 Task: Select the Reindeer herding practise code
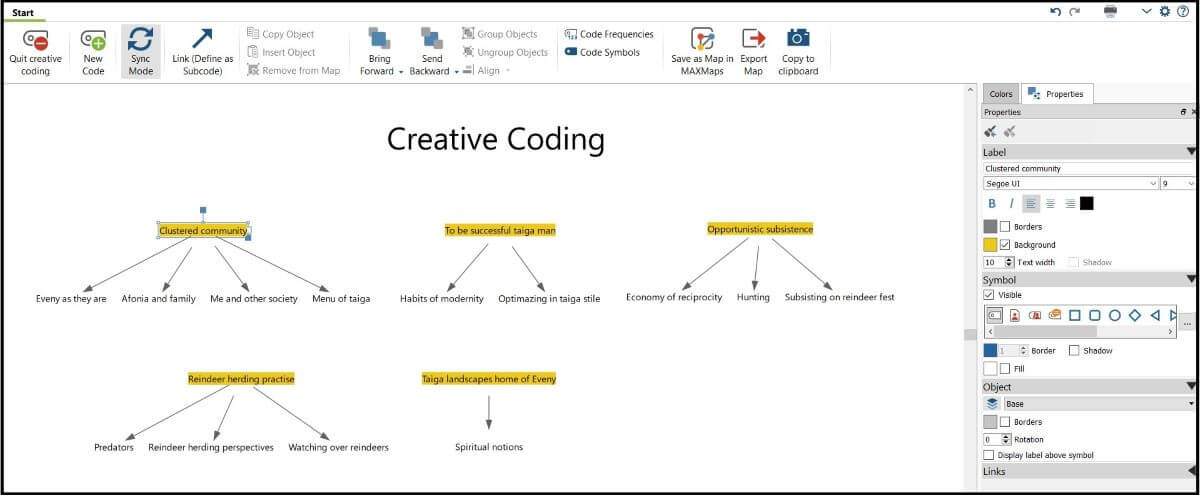click(x=241, y=379)
